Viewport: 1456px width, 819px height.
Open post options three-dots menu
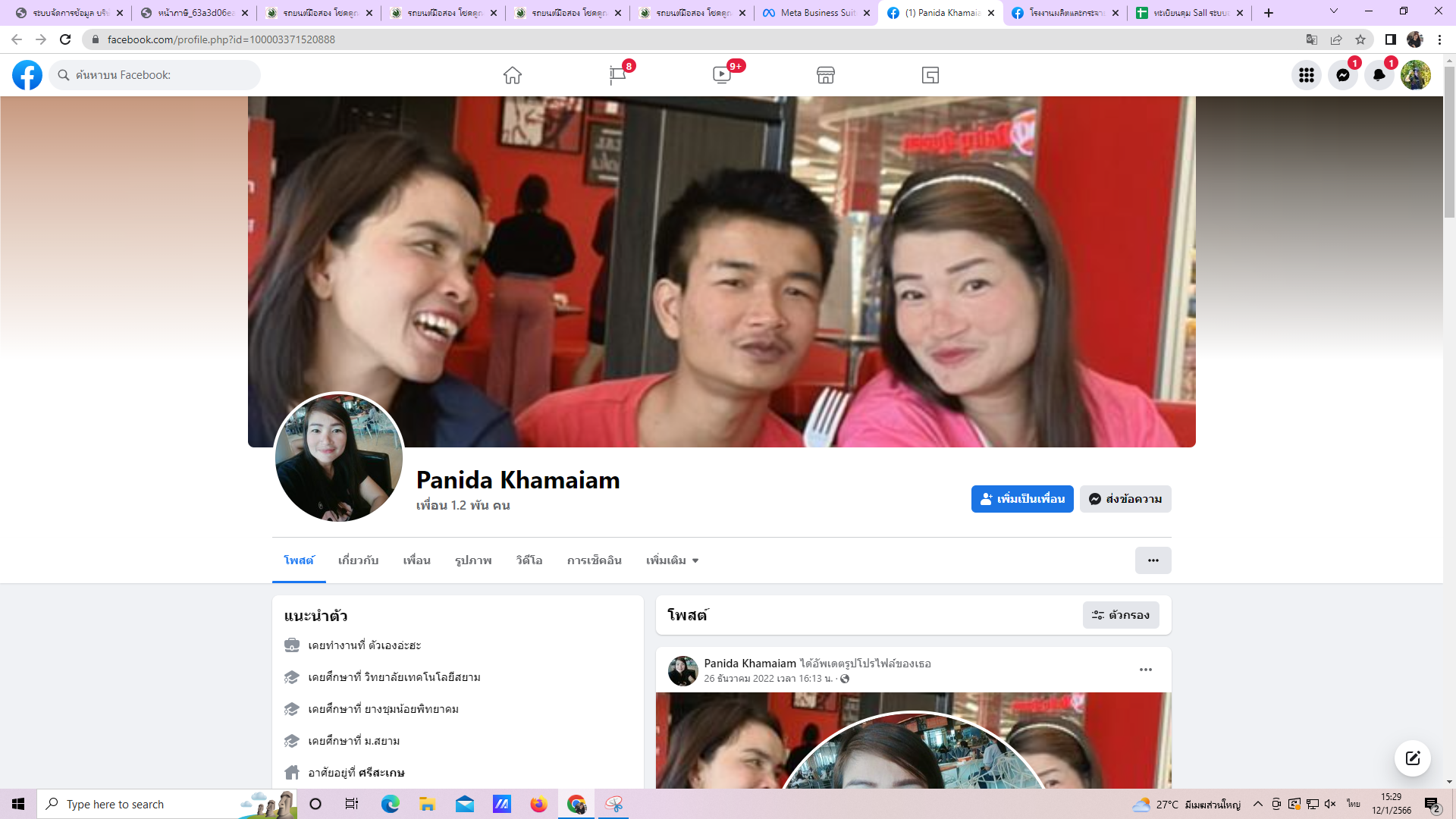(x=1145, y=670)
